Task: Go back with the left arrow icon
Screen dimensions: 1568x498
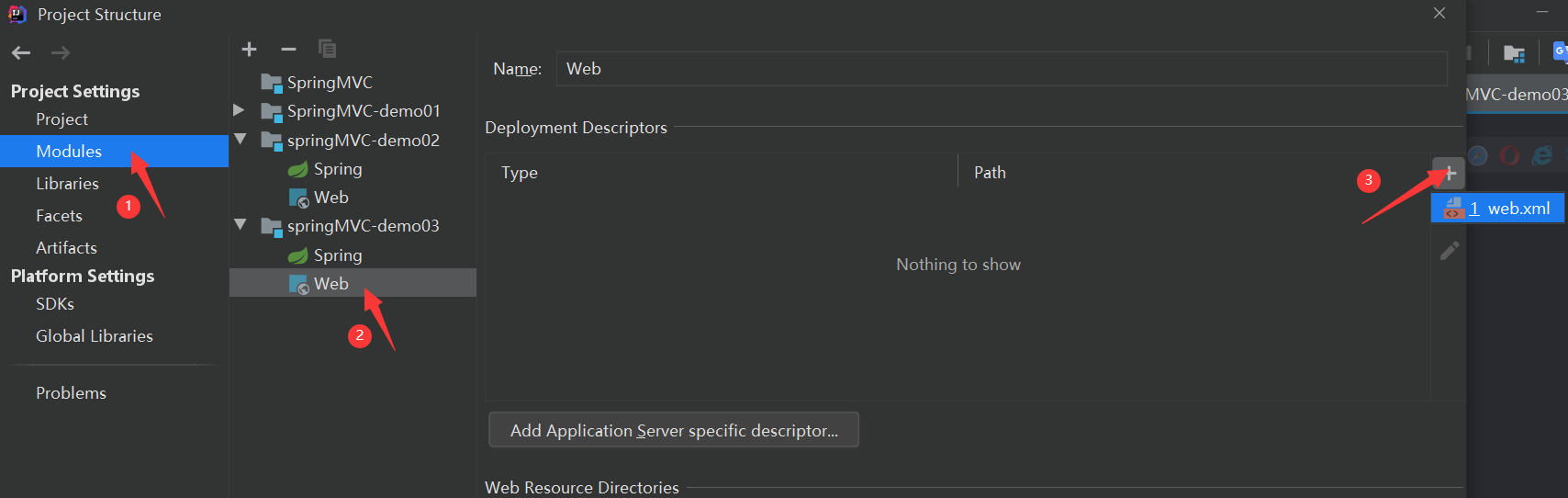Action: 21,53
